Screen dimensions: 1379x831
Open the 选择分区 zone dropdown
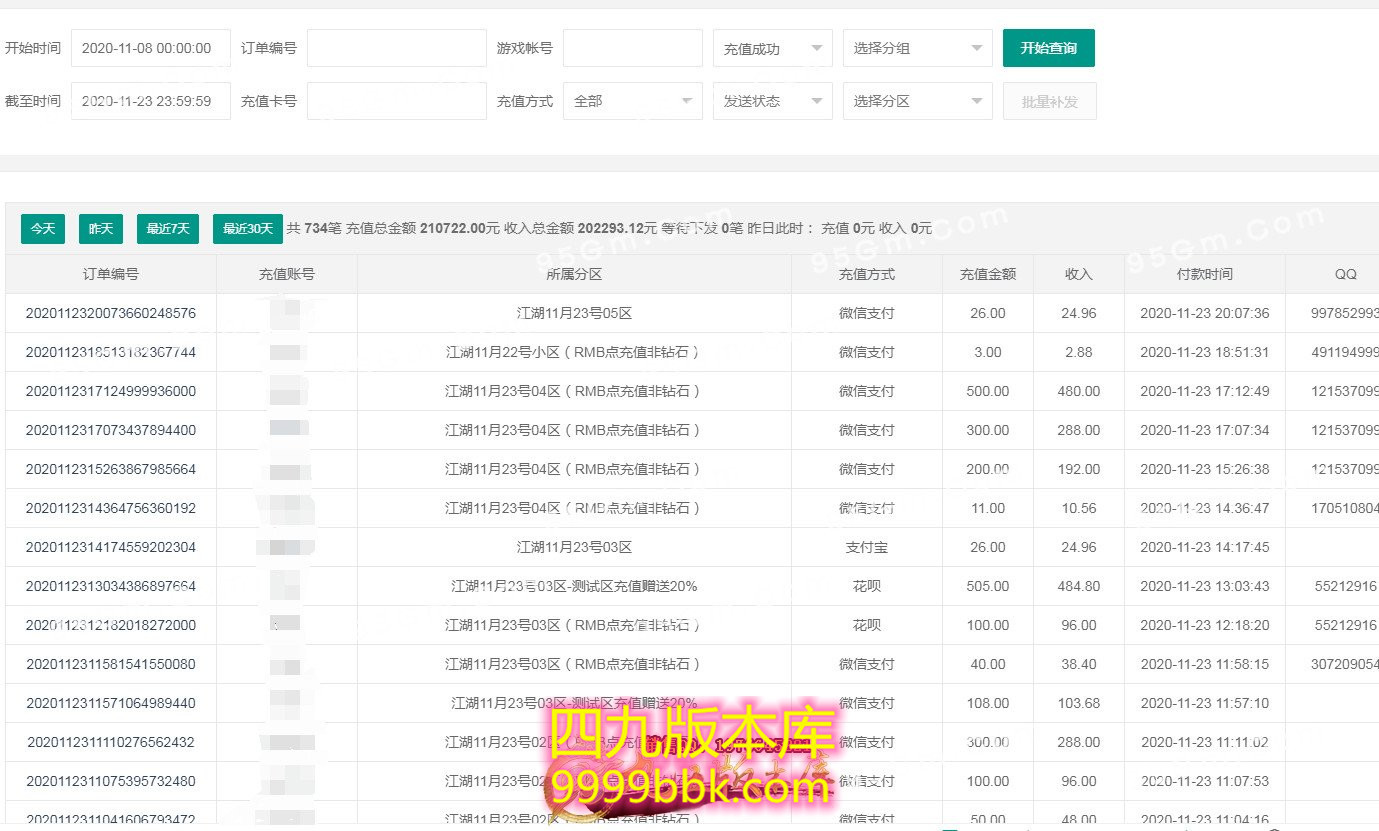coord(917,101)
